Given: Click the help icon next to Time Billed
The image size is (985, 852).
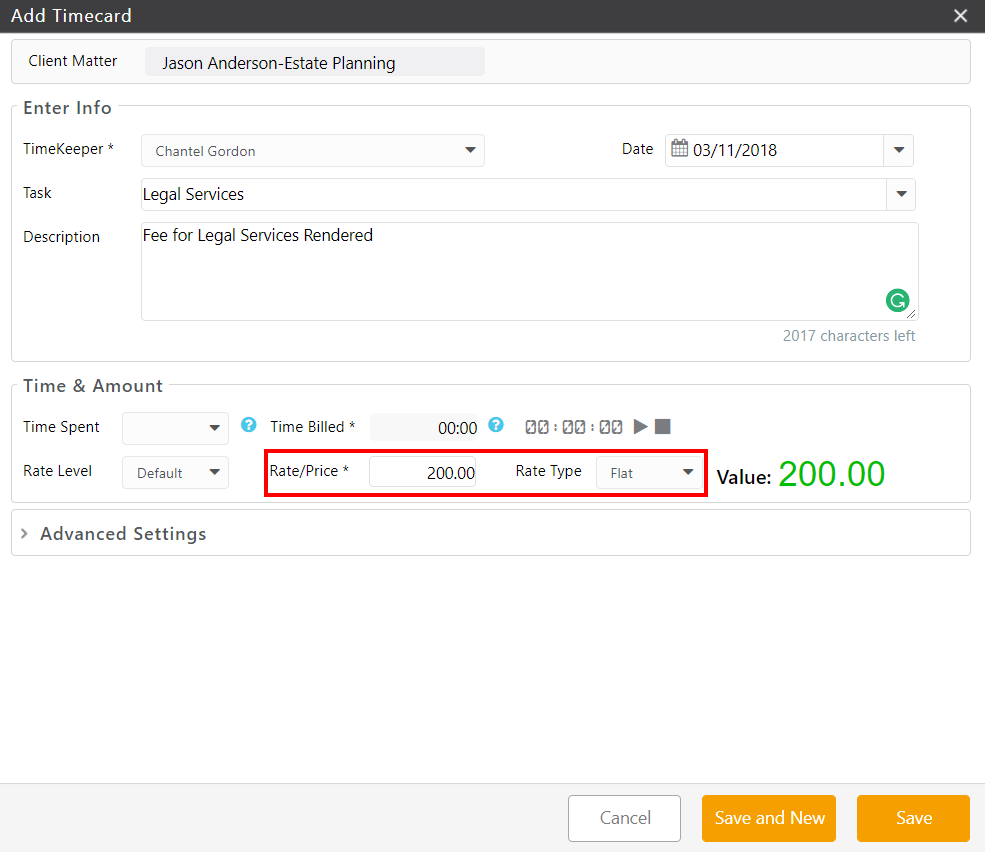Looking at the screenshot, I should (496, 425).
